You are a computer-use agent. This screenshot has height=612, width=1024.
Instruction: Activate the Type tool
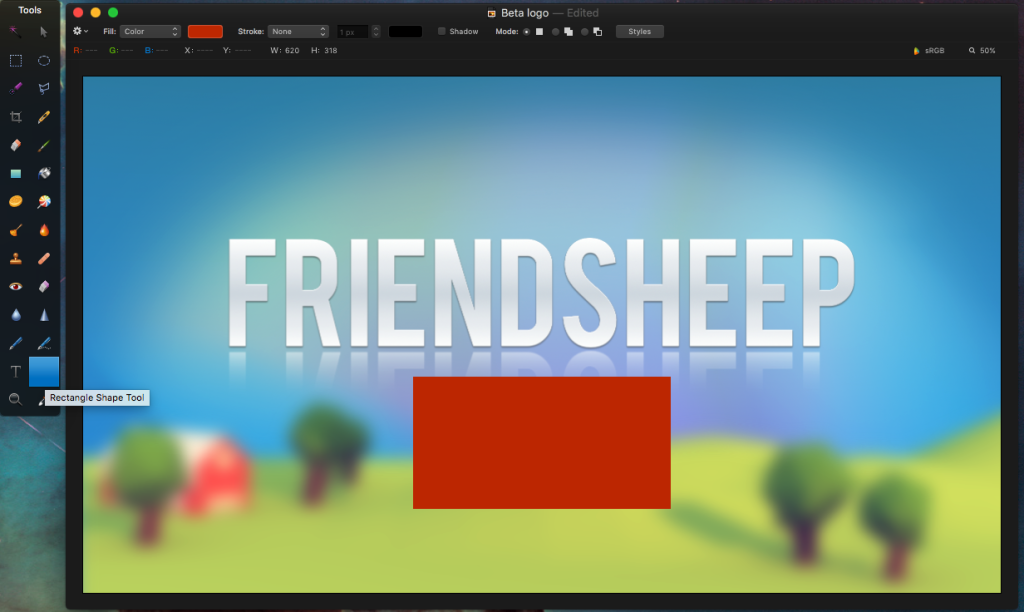point(16,372)
